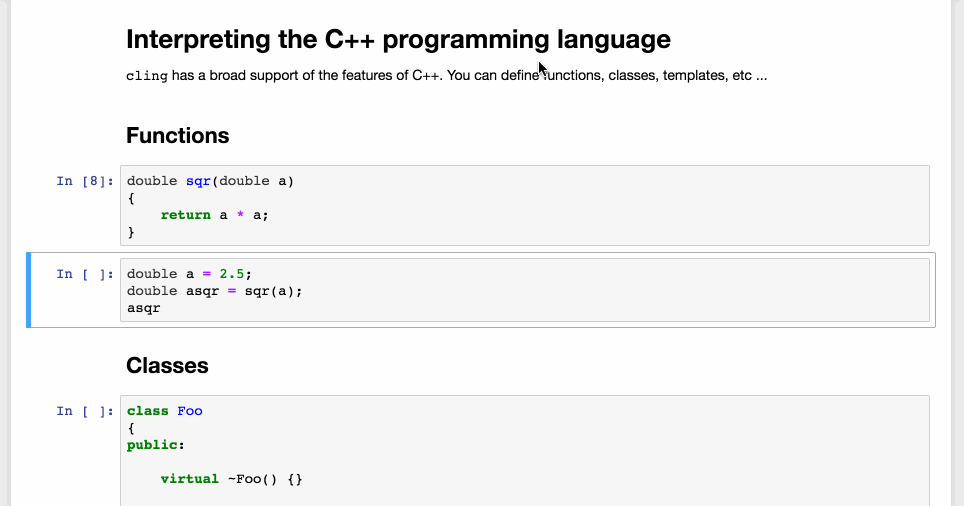Click the "class Foo" declaration line
Image resolution: width=964 pixels, height=506 pixels.
(x=165, y=411)
